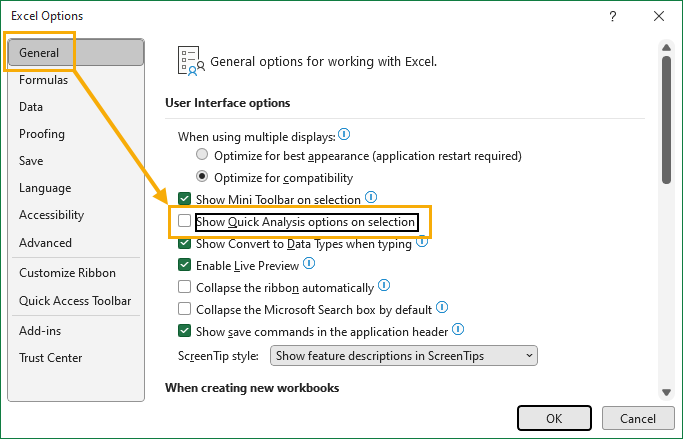683x439 pixels.
Task: Confirm changes with the OK button
Action: pos(554,419)
